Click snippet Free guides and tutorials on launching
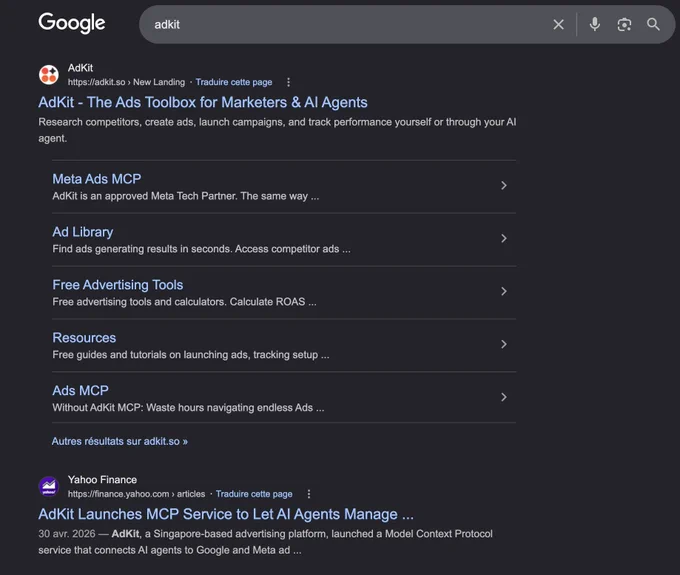Image resolution: width=680 pixels, height=575 pixels. 191,355
